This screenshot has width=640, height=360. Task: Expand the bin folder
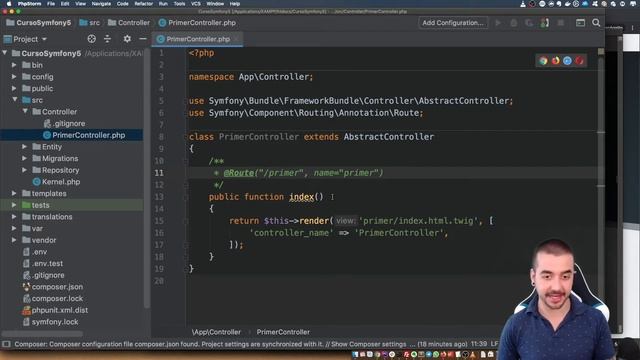coord(14,65)
